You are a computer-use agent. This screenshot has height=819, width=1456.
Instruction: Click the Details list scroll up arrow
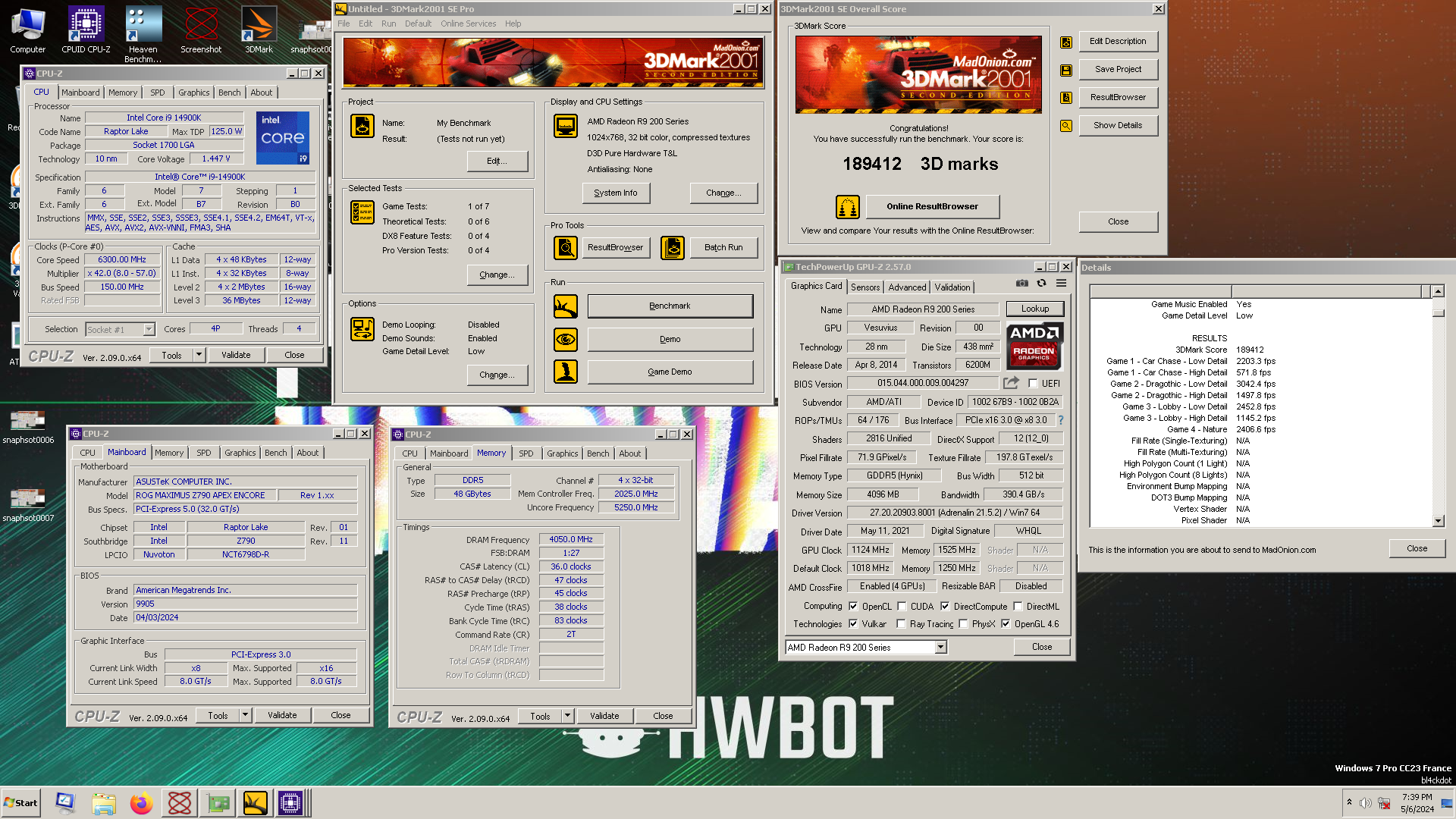point(1438,291)
